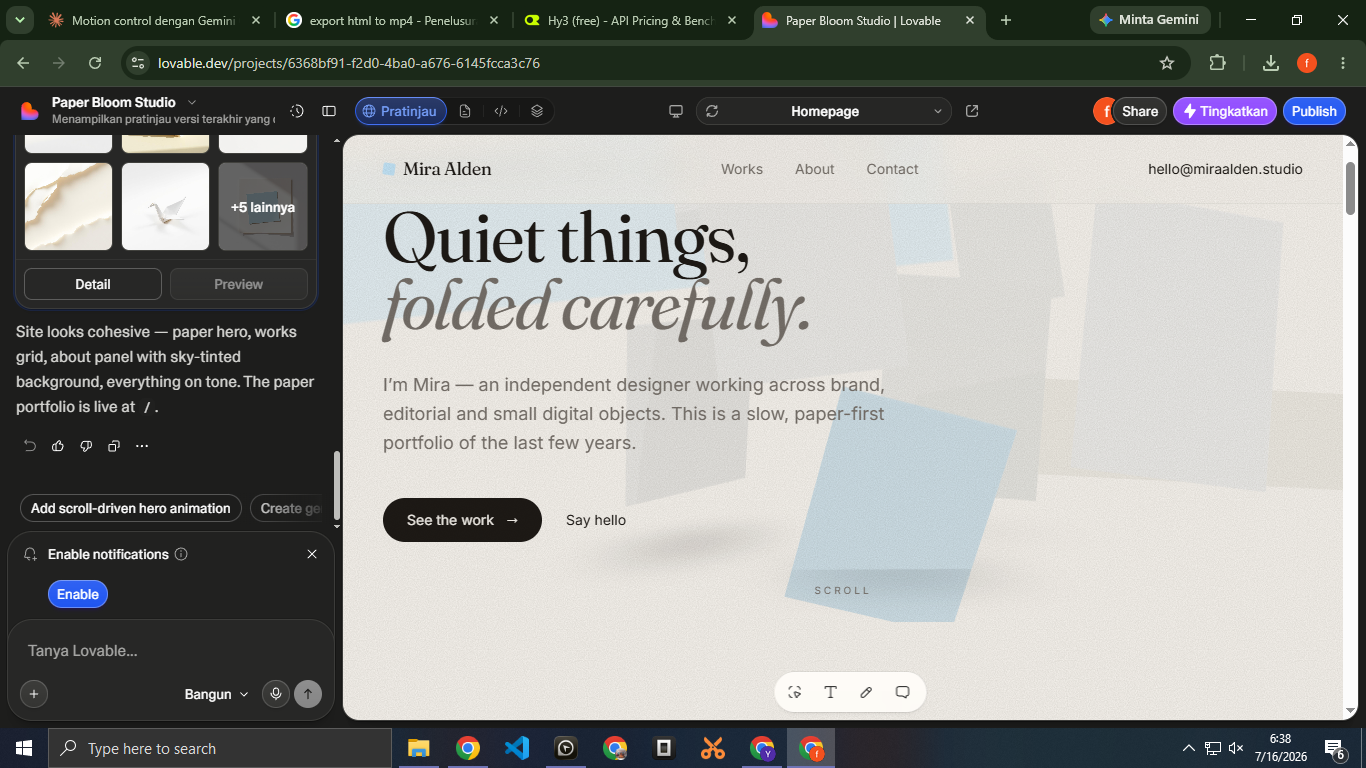Click the Share button
Image resolution: width=1366 pixels, height=768 pixels.
point(1139,111)
